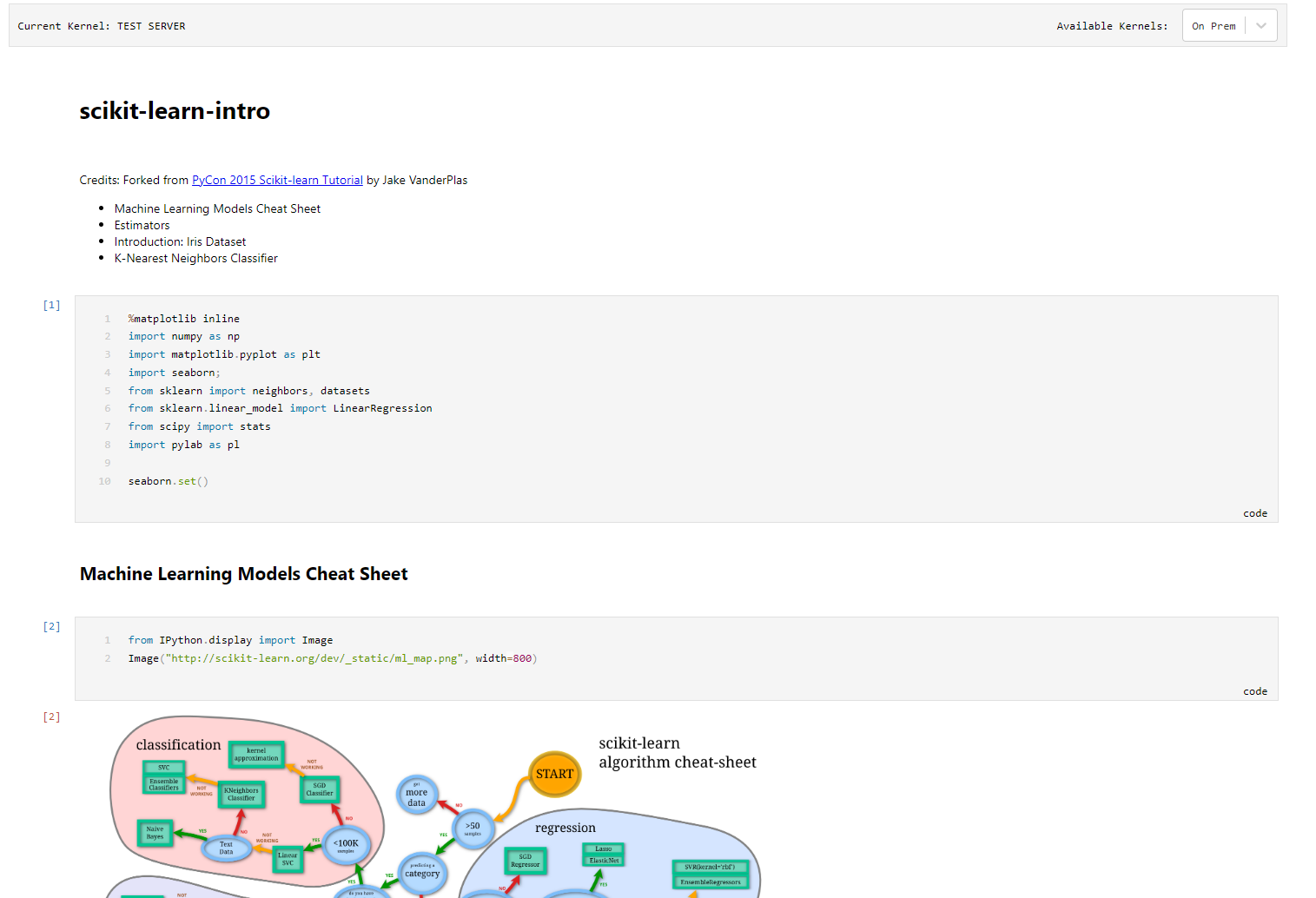Open the PyCon 2015 Scikit-learn Tutorial link
1316x898 pixels.
[x=277, y=180]
